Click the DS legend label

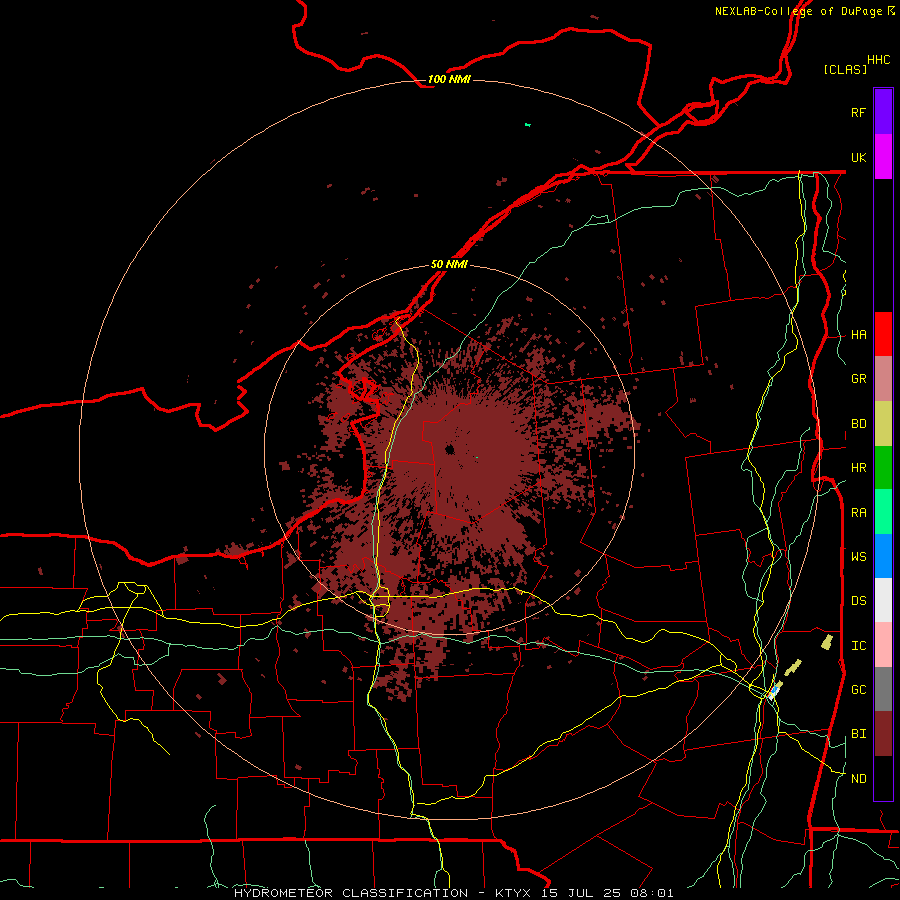point(858,600)
